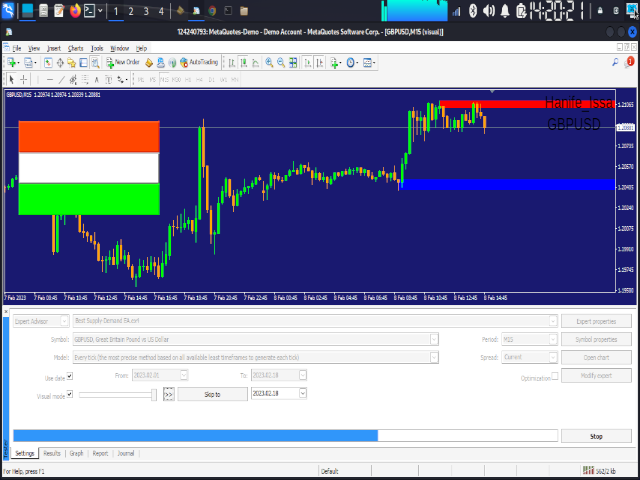Screen dimensions: 640x480
Task: Open the Navigator star-folder icon
Action: point(71,62)
